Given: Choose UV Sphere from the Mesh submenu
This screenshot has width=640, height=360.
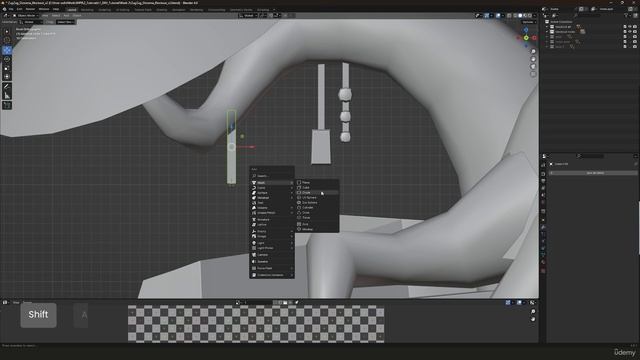Looking at the screenshot, I should tap(317, 198).
